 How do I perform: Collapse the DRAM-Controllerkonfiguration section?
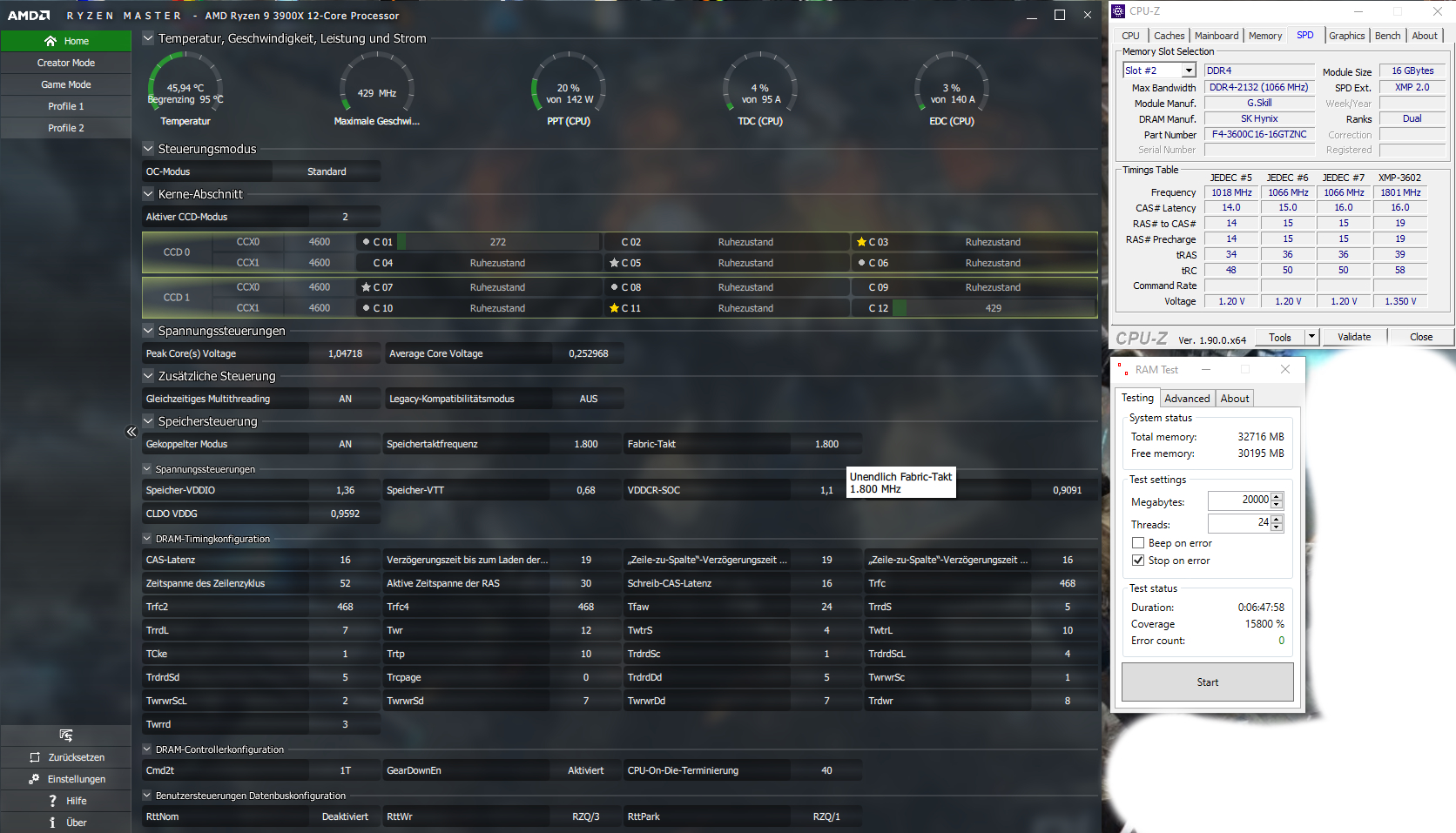click(147, 749)
